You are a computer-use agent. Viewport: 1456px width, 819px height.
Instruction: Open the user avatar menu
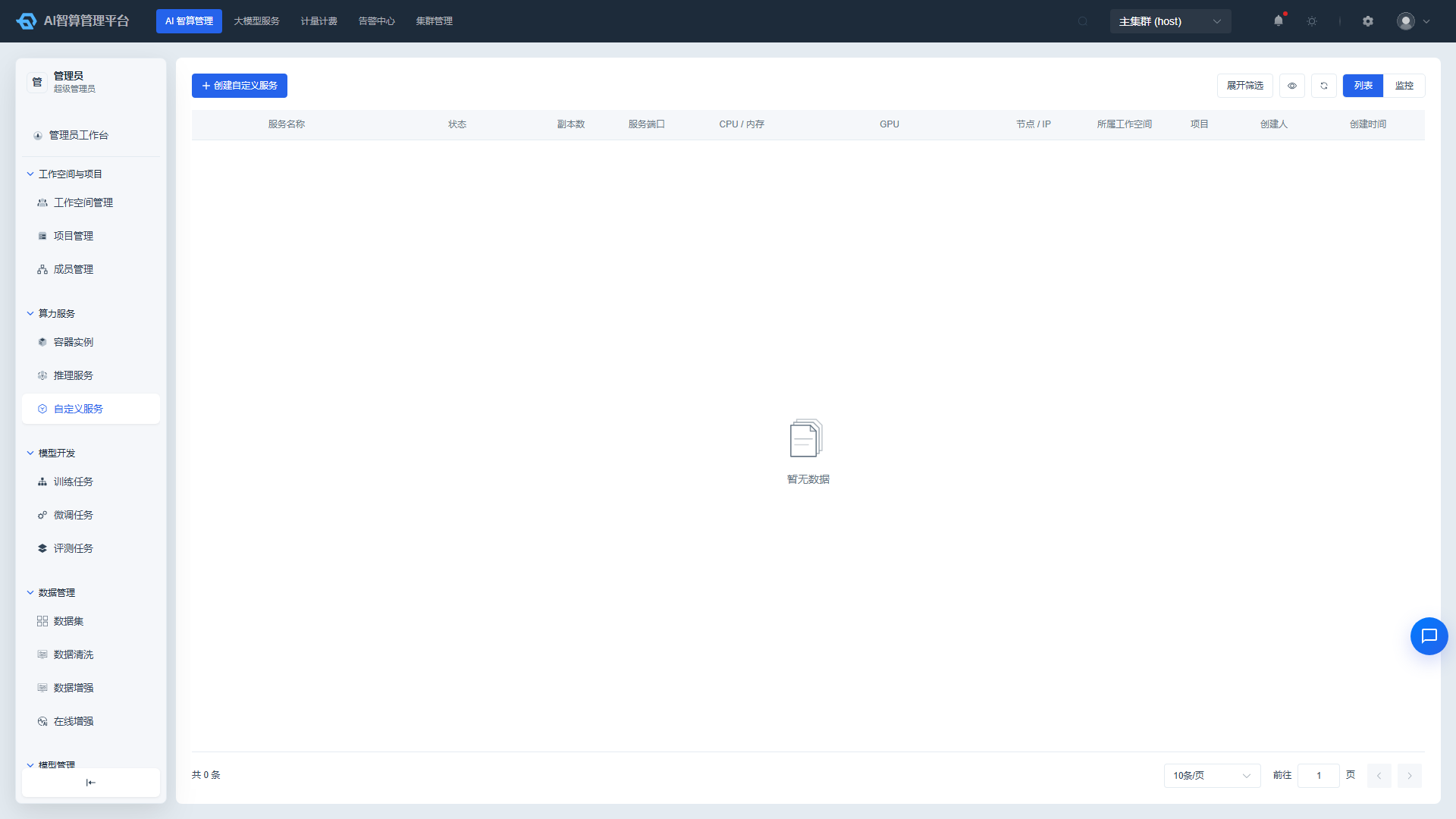[1414, 21]
